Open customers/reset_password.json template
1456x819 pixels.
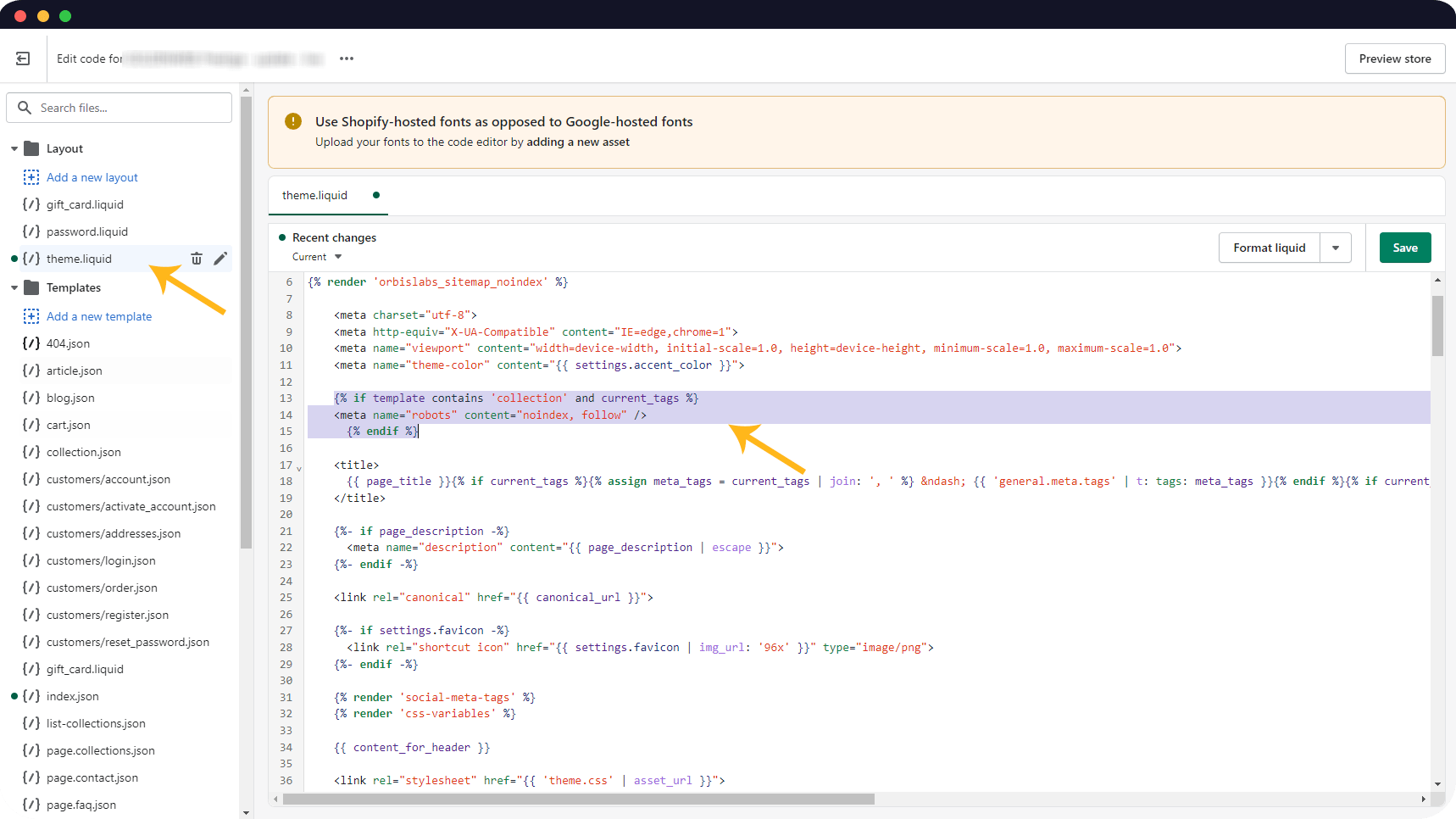[128, 642]
